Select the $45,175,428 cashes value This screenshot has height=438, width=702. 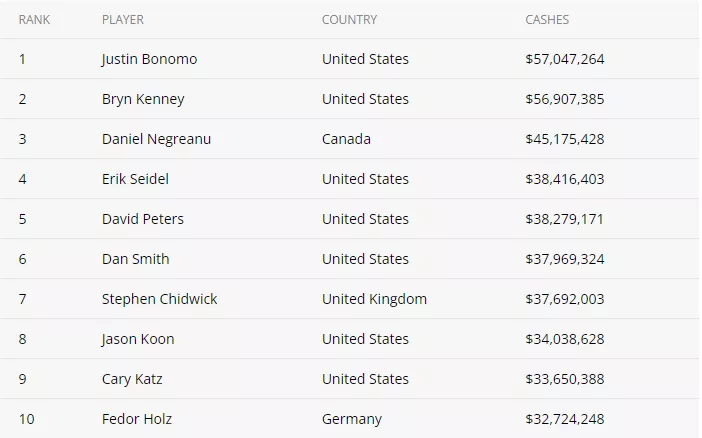point(565,139)
